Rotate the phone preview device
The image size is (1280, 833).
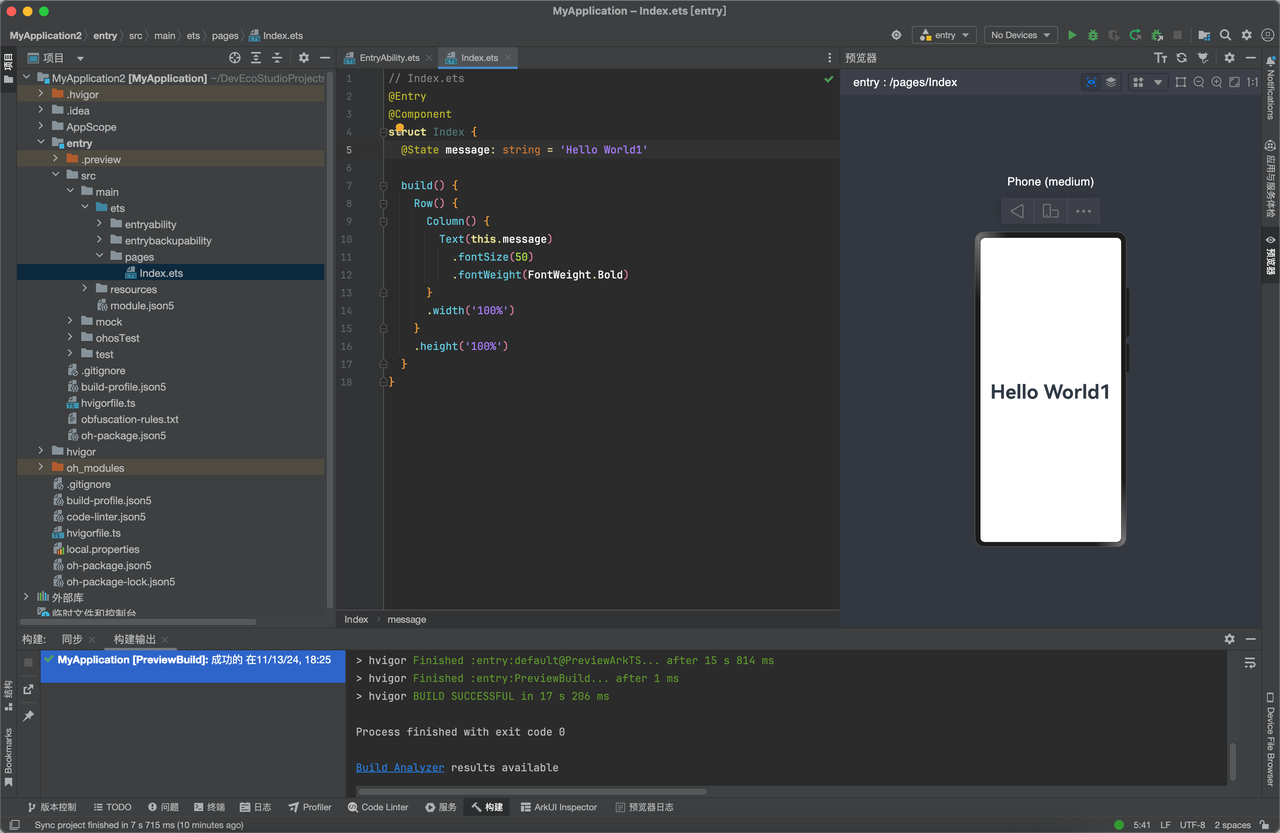(x=1050, y=210)
